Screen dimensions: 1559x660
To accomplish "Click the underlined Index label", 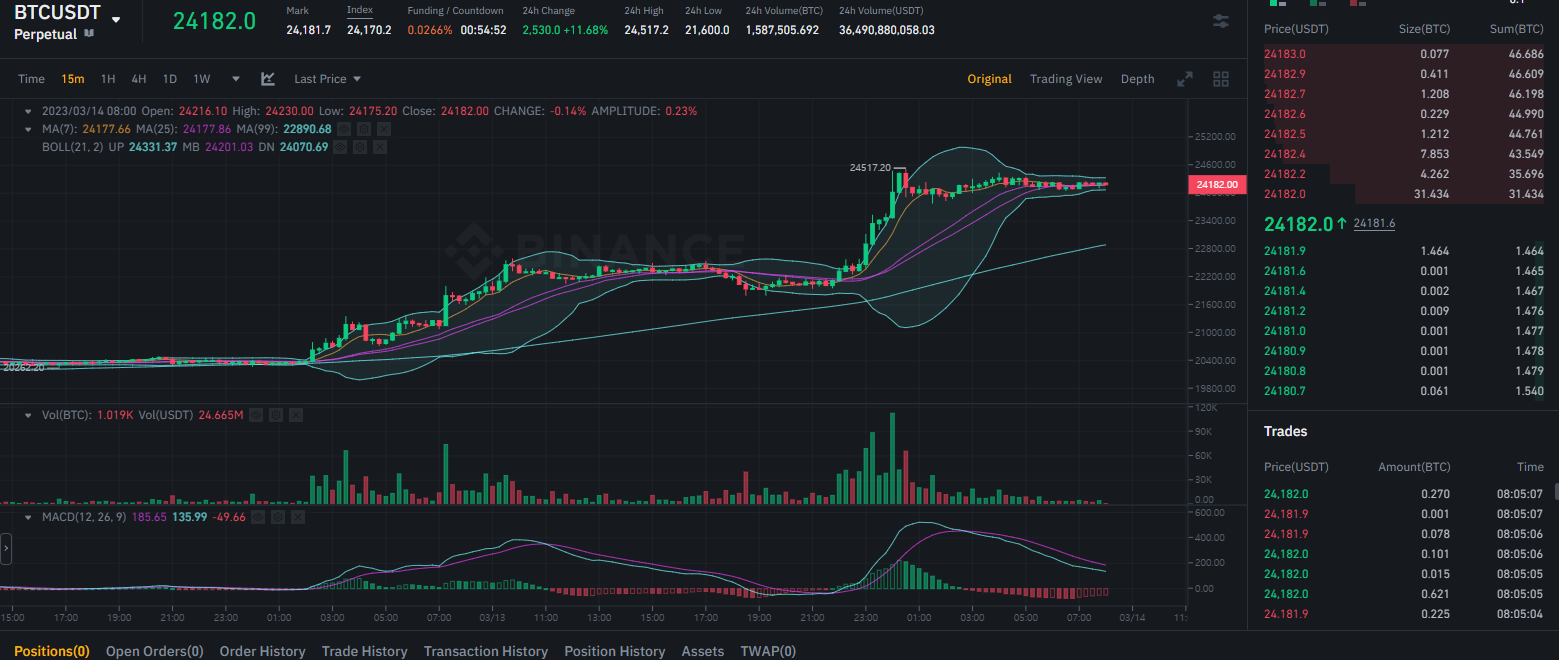I will pyautogui.click(x=360, y=10).
